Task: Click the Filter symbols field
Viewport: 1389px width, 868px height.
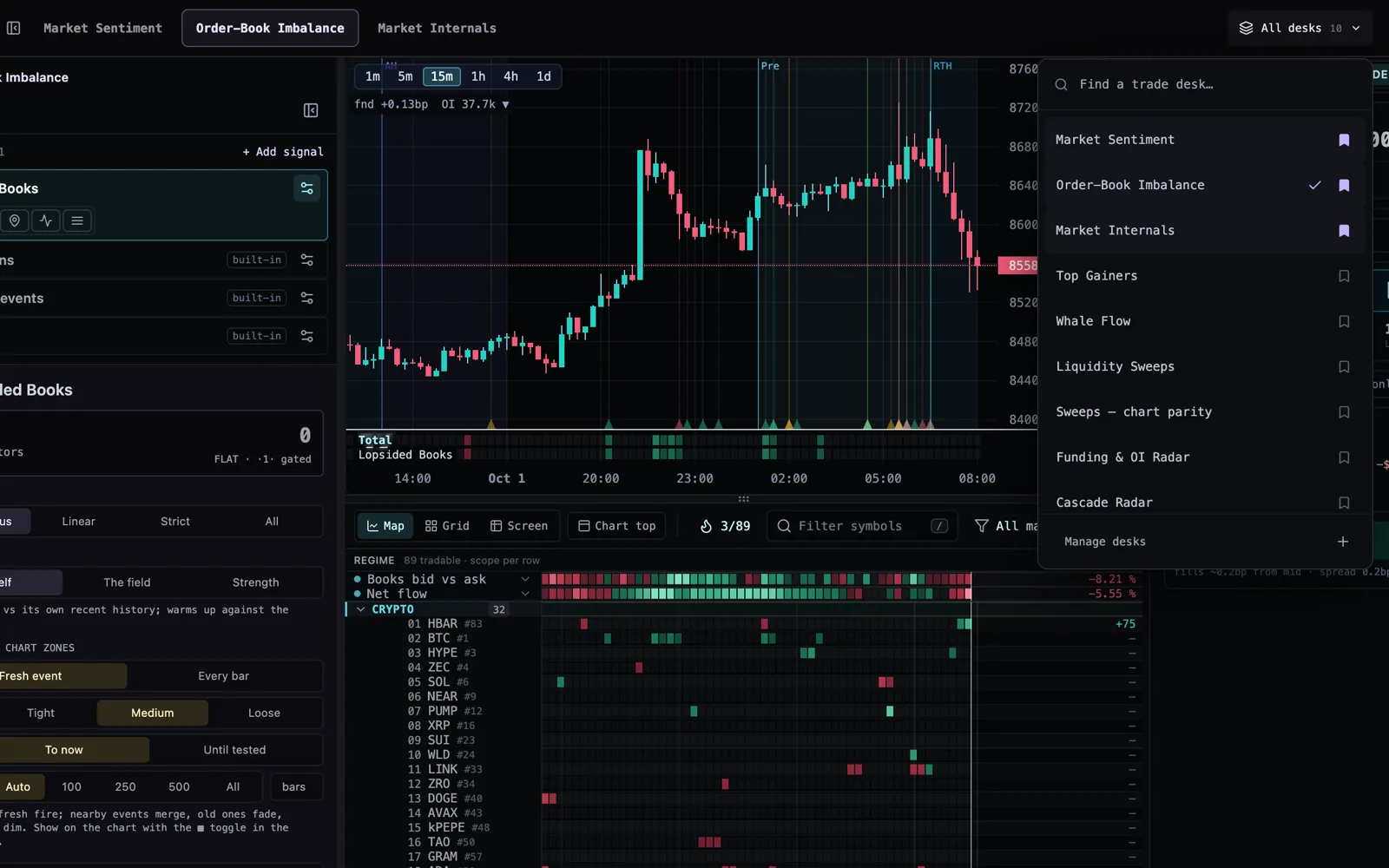Action: (864, 526)
